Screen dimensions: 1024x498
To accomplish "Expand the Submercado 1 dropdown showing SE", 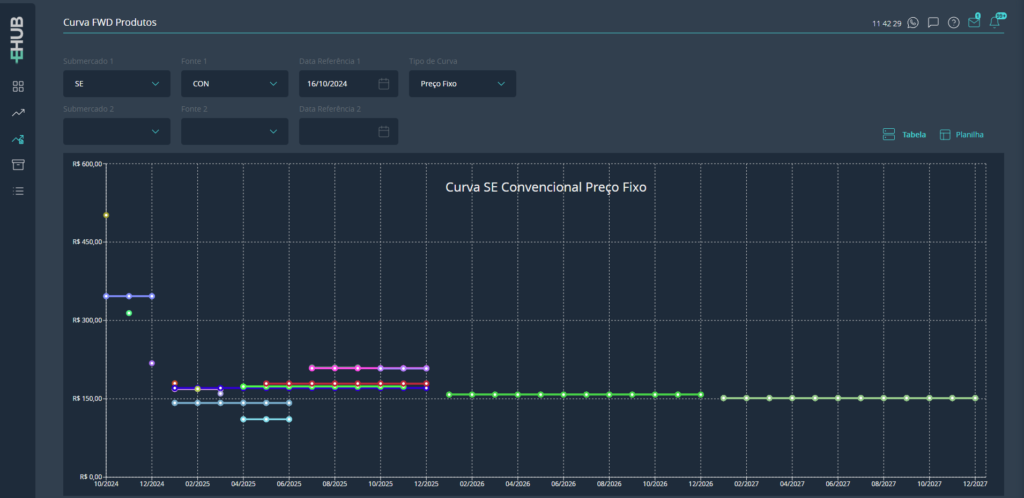I will (x=116, y=84).
